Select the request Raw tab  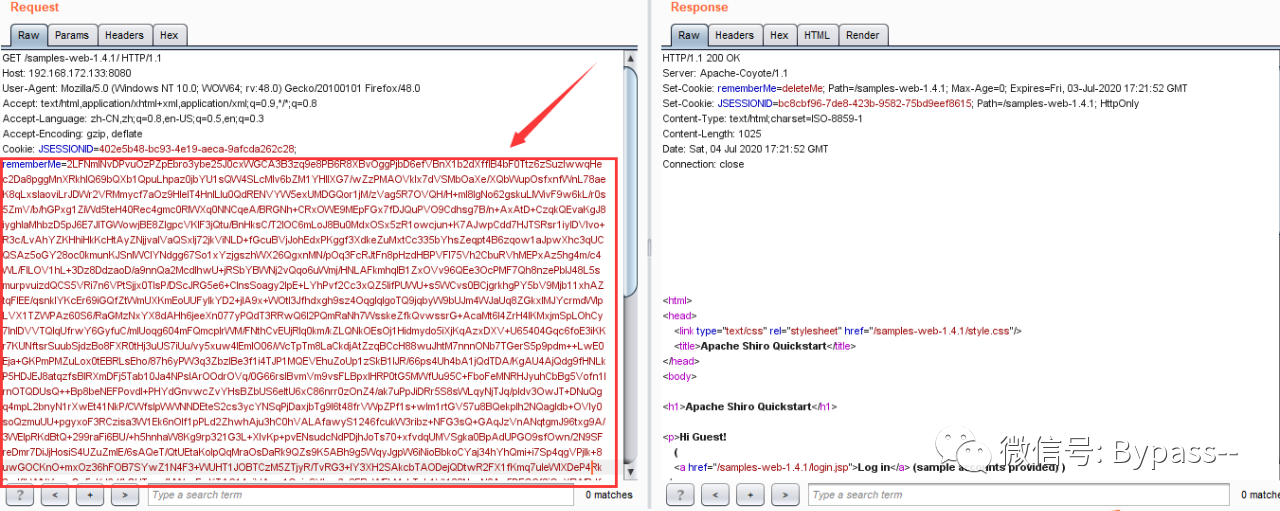(29, 35)
